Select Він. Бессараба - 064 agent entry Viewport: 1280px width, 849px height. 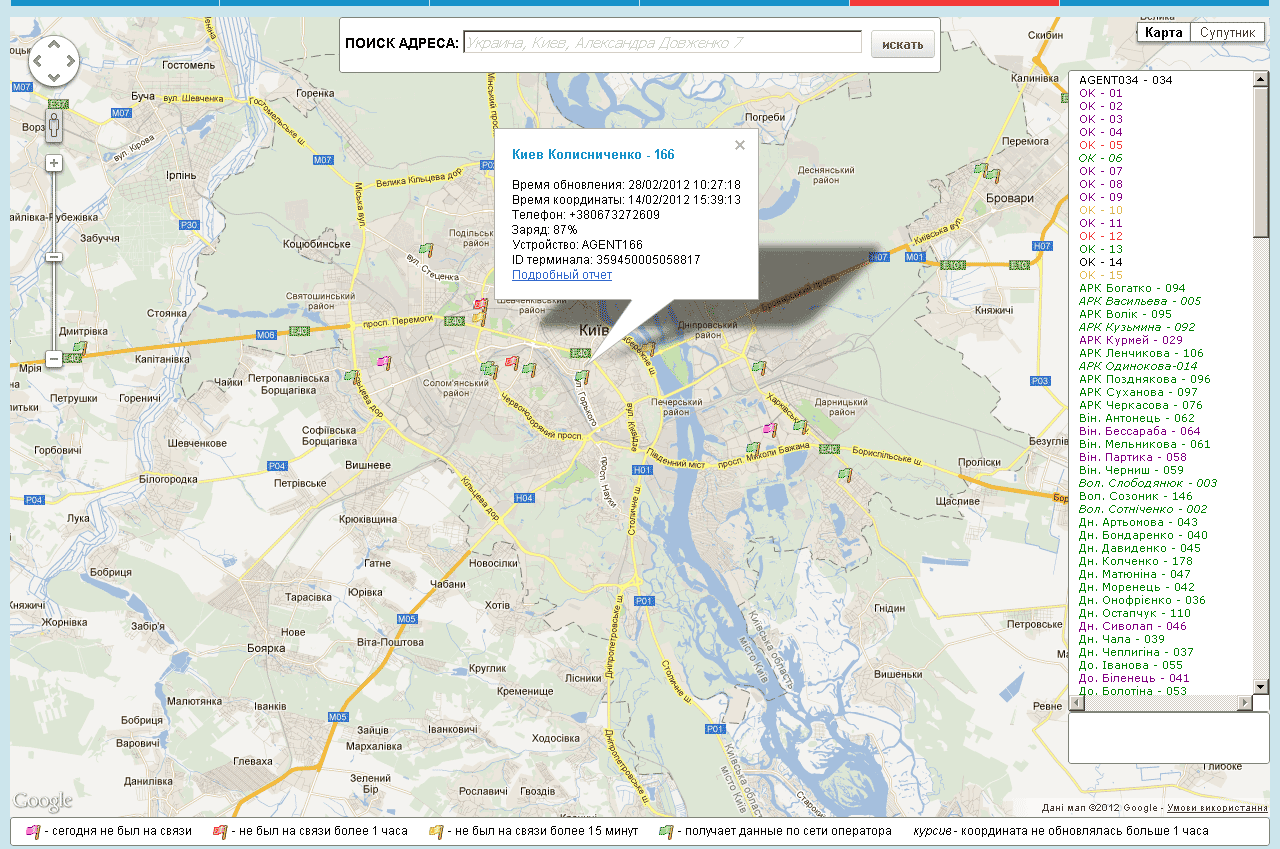pyautogui.click(x=1139, y=431)
